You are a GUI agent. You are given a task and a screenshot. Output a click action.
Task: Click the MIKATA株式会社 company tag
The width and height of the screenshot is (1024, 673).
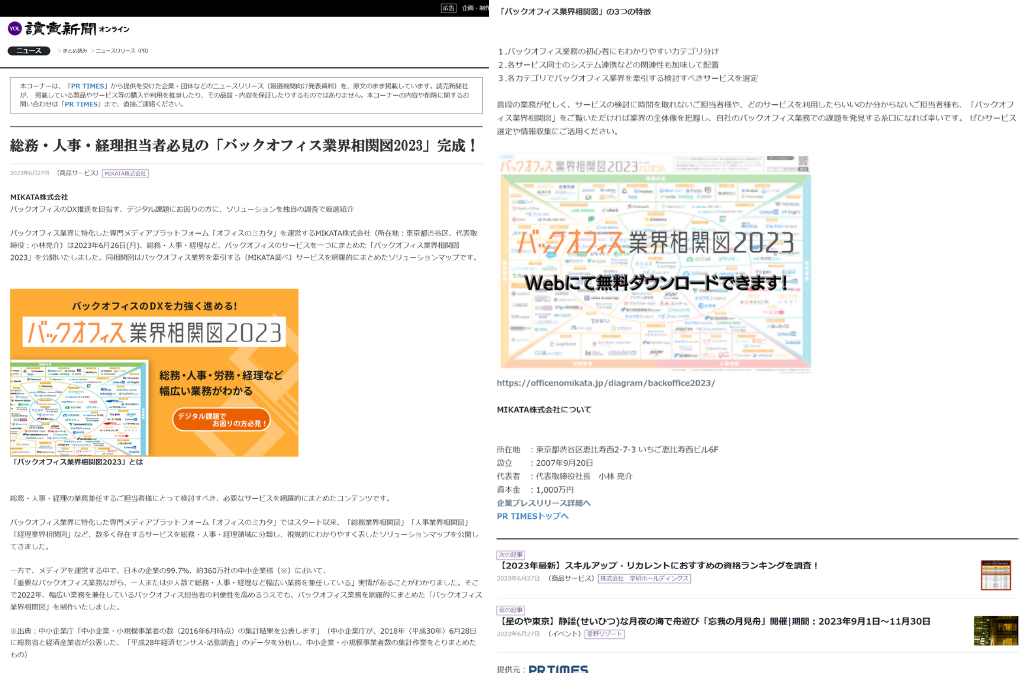pos(125,173)
